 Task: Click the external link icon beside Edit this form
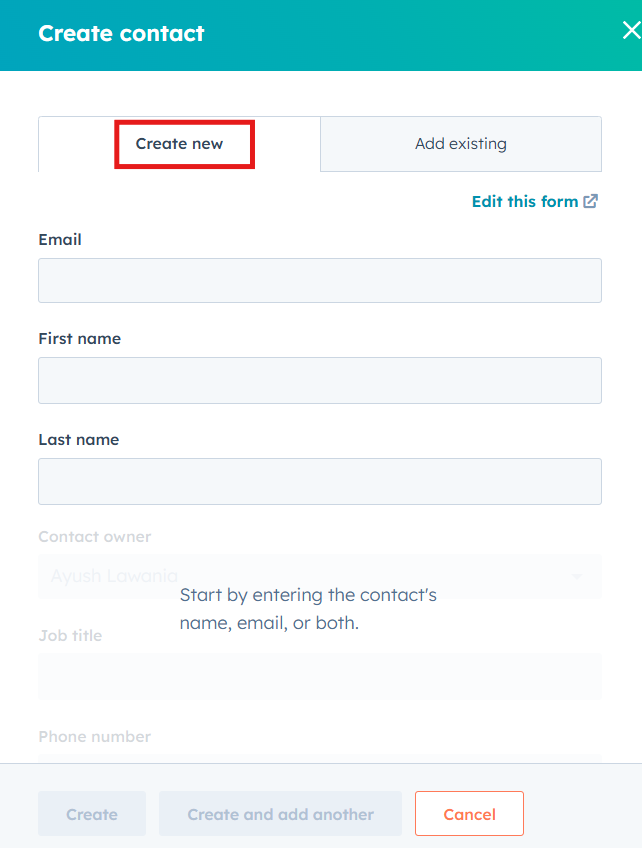tap(591, 201)
